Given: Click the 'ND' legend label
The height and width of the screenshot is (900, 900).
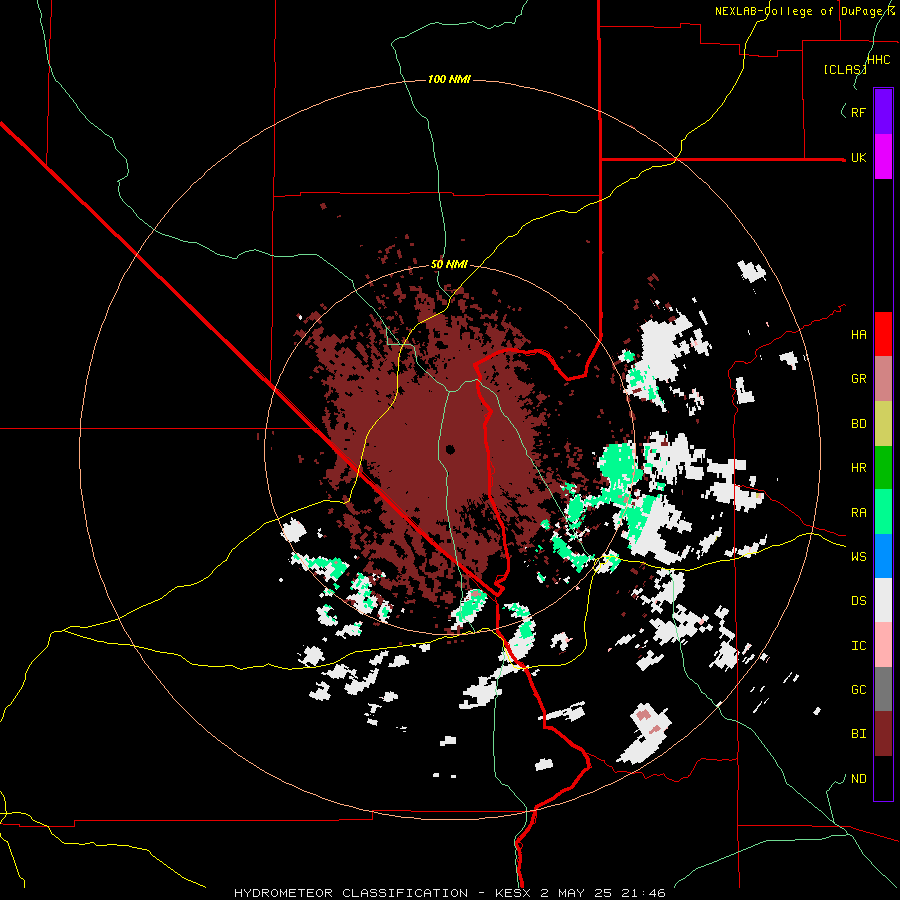Looking at the screenshot, I should (x=858, y=779).
